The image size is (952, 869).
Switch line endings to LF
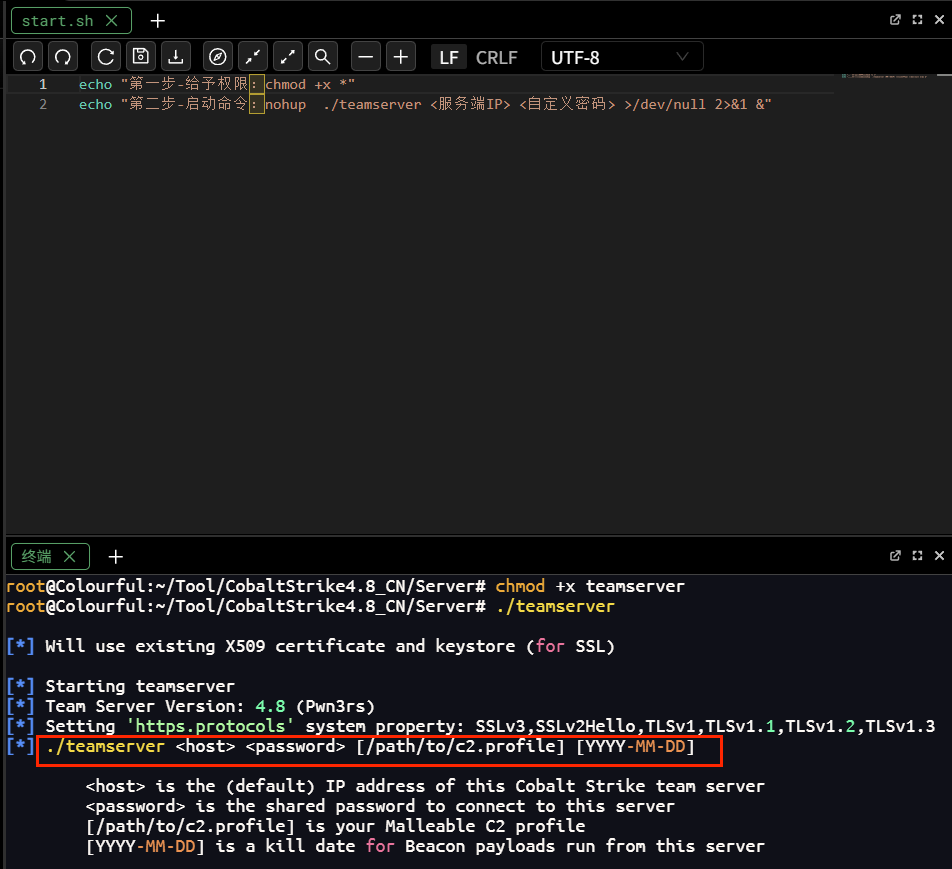pyautogui.click(x=449, y=58)
